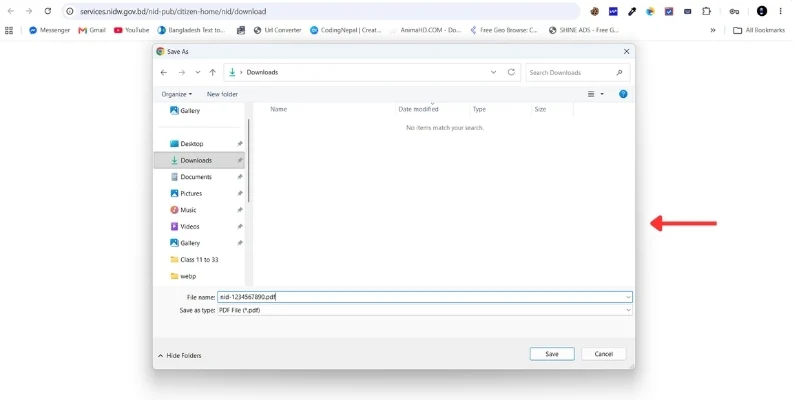
Task: Open recent locations chevron in Save As
Action: pos(198,72)
